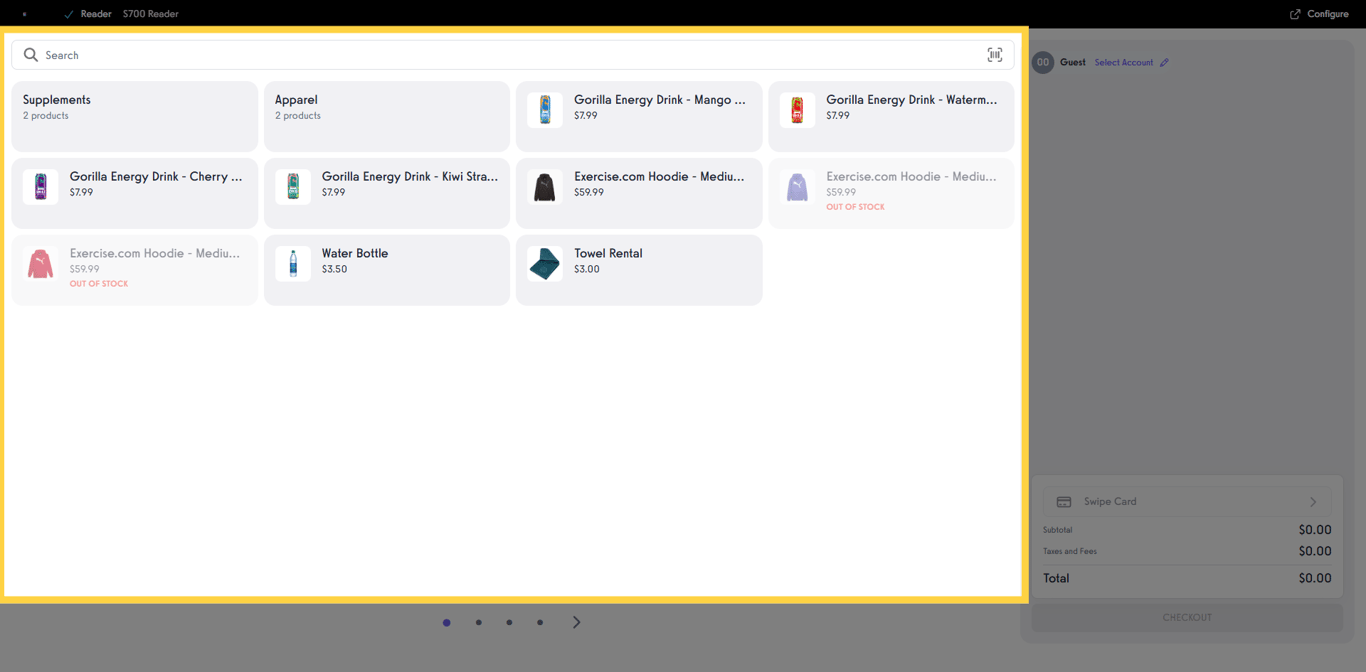Open the Supplements category
The height and width of the screenshot is (672, 1366).
tap(134, 115)
